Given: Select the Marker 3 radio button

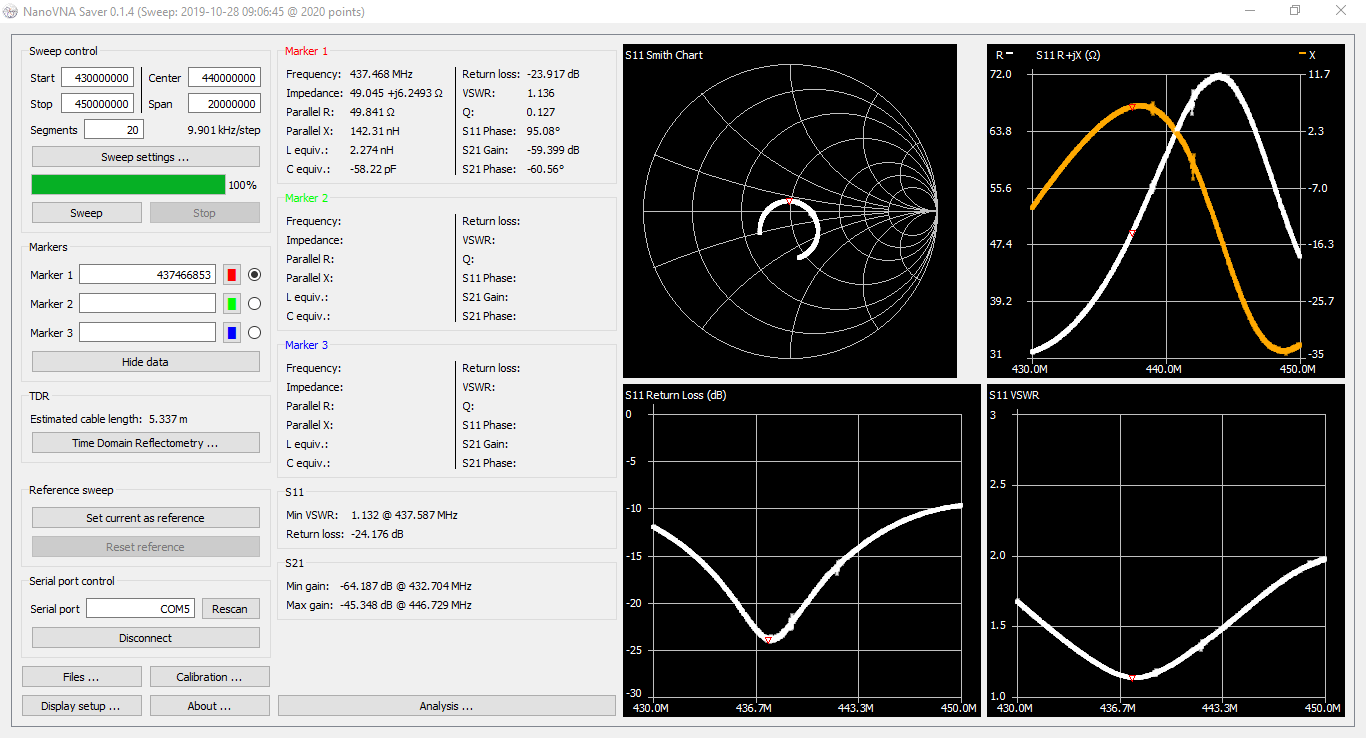Looking at the screenshot, I should 256,332.
